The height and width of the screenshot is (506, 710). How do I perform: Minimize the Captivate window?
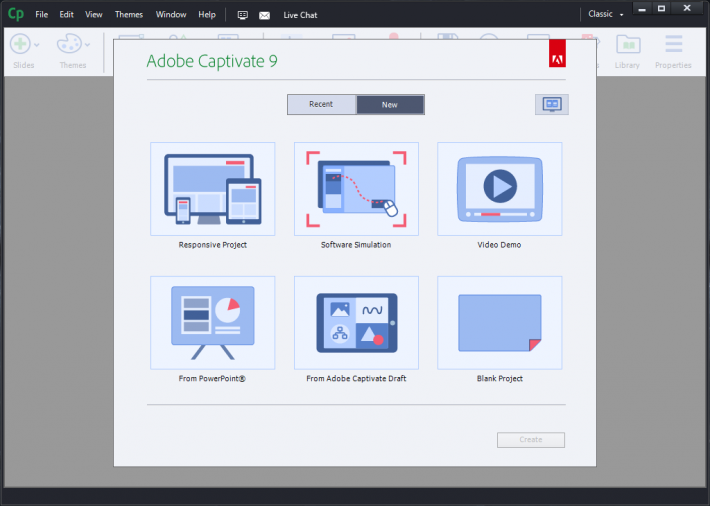[x=642, y=8]
